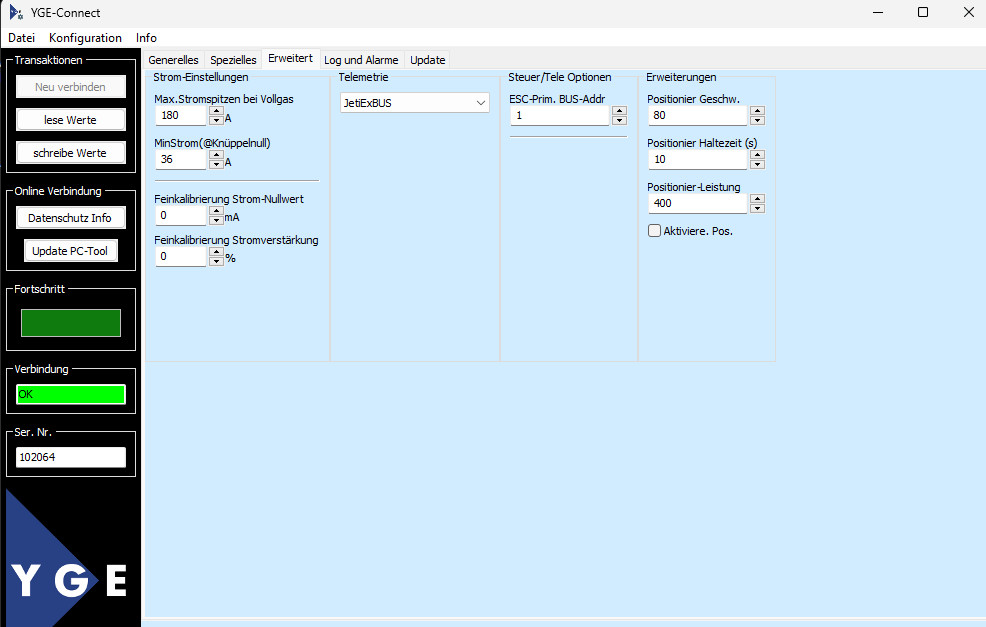Decrease ESC-Prim. BUS-Addr value

click(619, 120)
